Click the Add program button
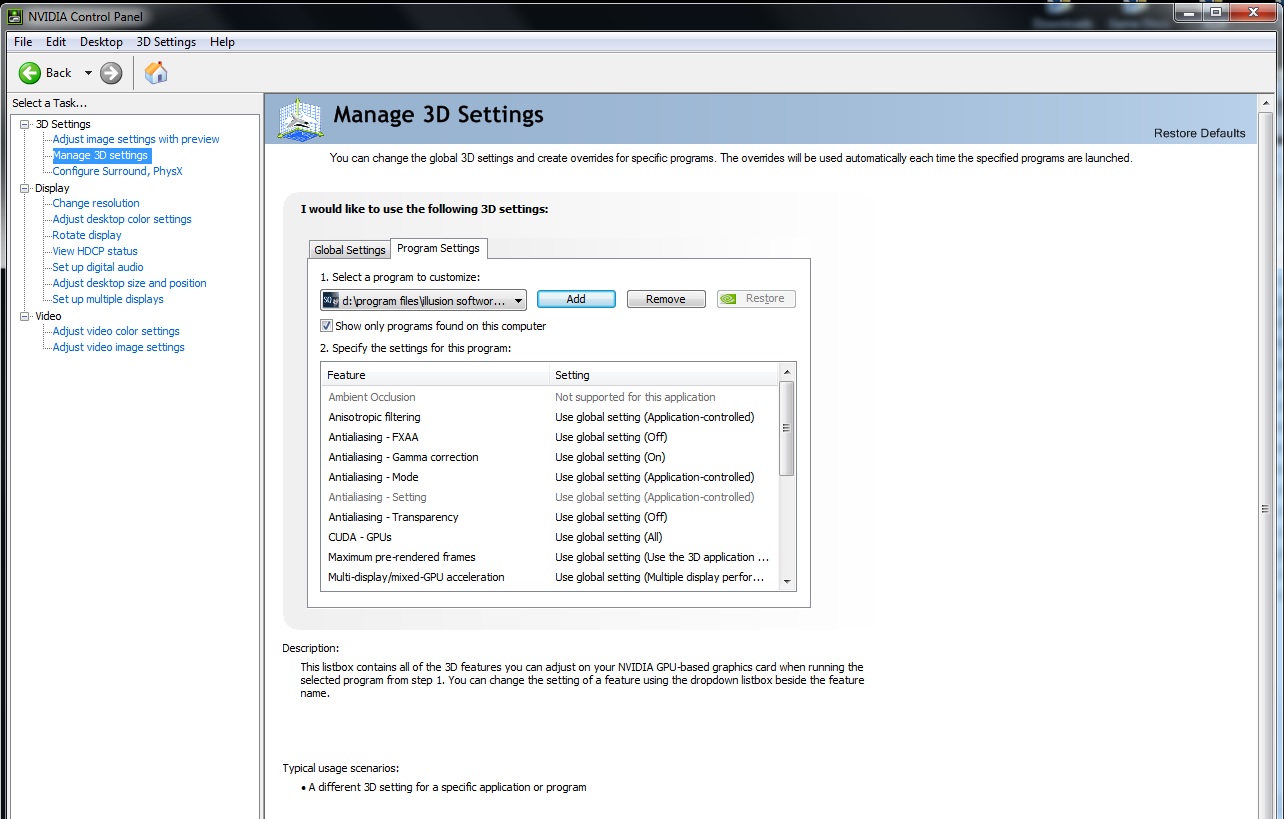This screenshot has height=819, width=1284. tap(576, 299)
